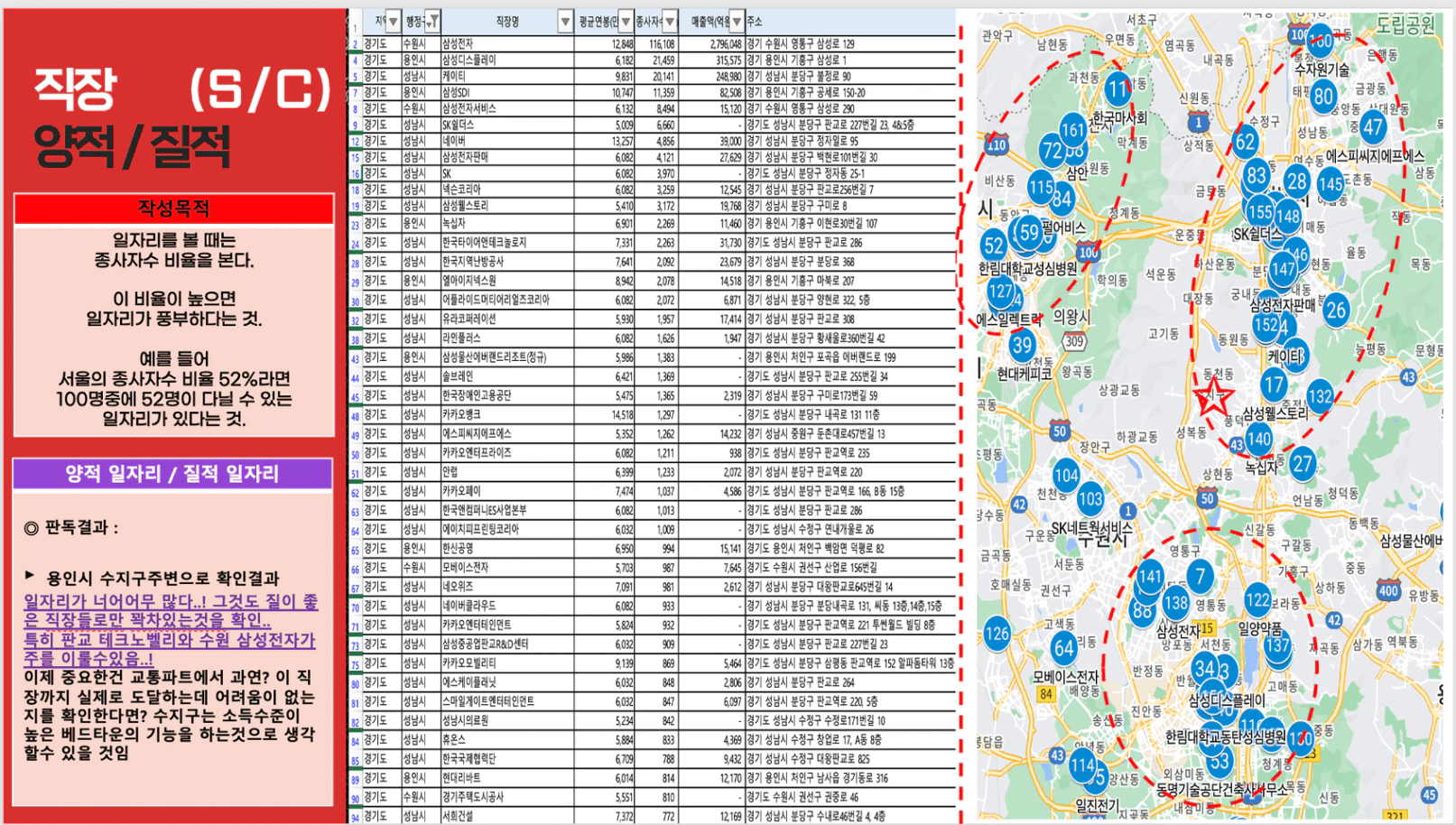The width and height of the screenshot is (1456, 825).
Task: Select the 휴온스 cell
Action: click(507, 739)
